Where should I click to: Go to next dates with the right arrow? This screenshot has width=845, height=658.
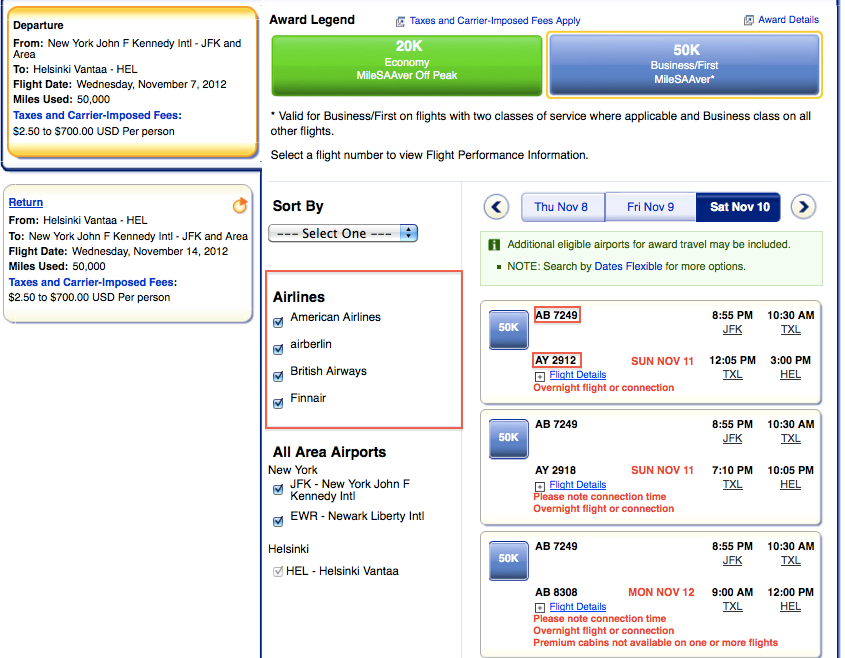pyautogui.click(x=803, y=207)
